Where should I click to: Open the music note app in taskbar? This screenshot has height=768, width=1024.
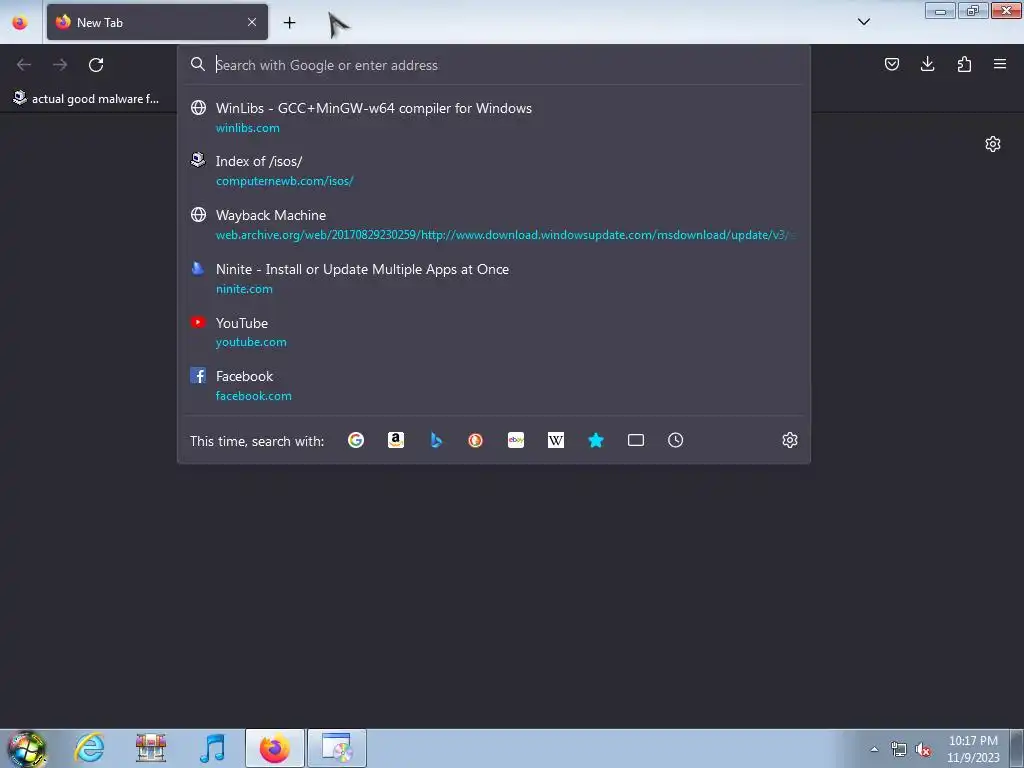(212, 748)
